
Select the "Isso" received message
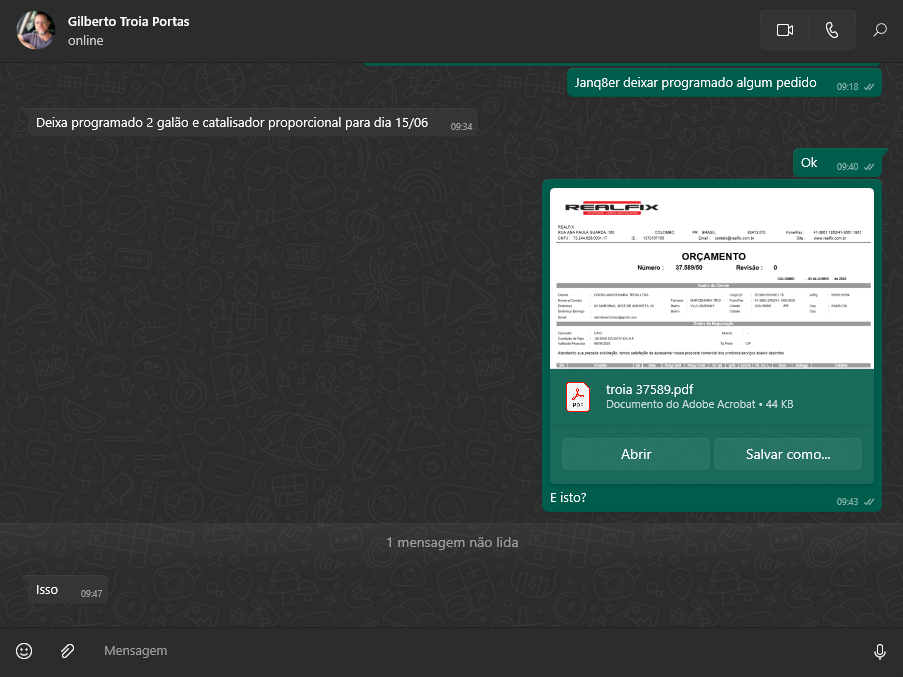pyautogui.click(x=48, y=590)
